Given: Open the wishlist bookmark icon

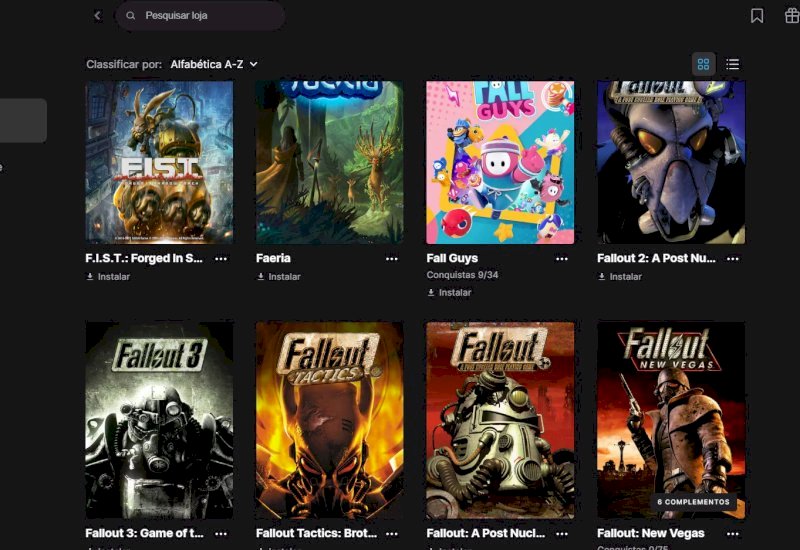Looking at the screenshot, I should point(757,16).
